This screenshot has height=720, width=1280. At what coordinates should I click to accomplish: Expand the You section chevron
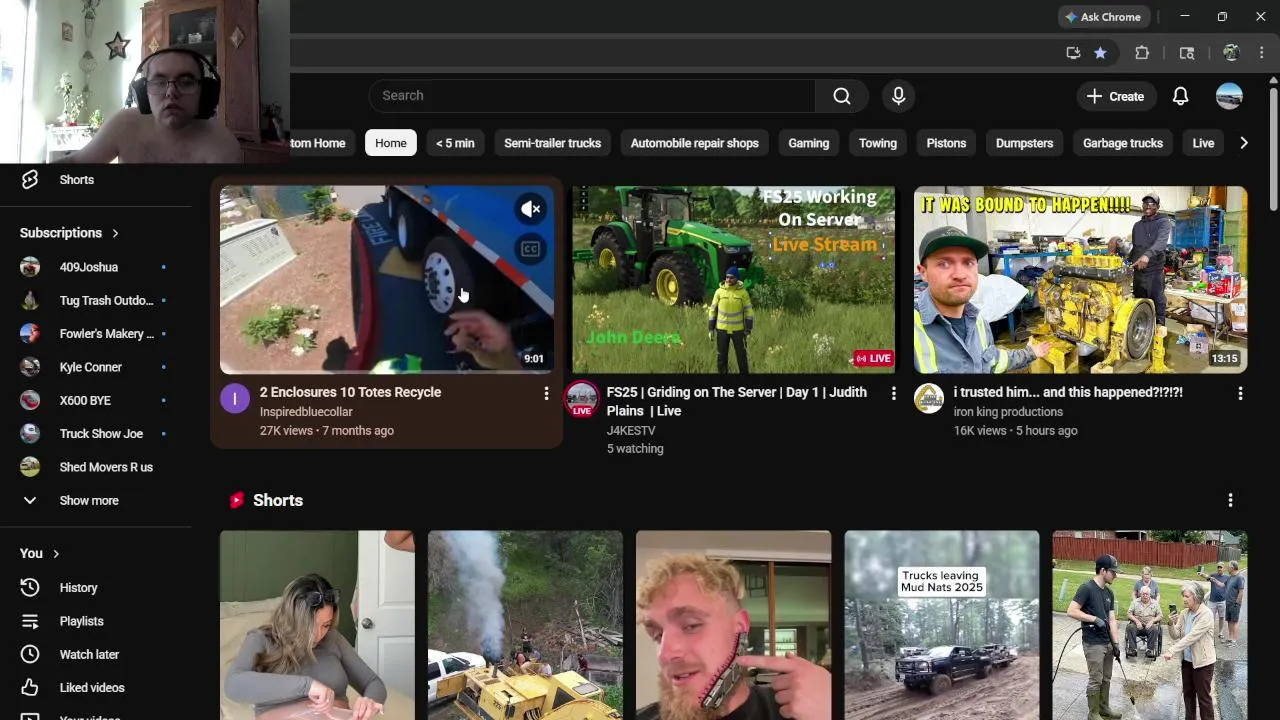(56, 554)
